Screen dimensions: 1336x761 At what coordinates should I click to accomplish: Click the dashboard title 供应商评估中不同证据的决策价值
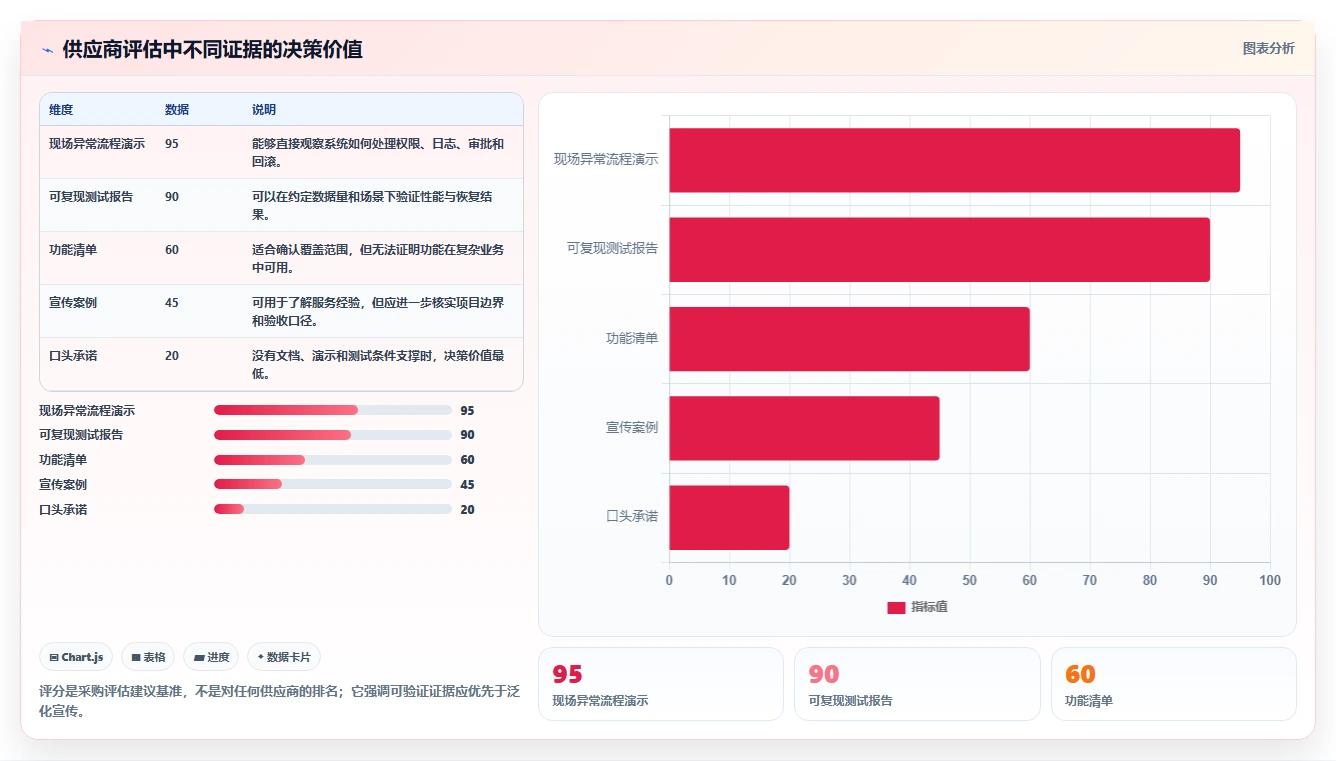pos(212,50)
